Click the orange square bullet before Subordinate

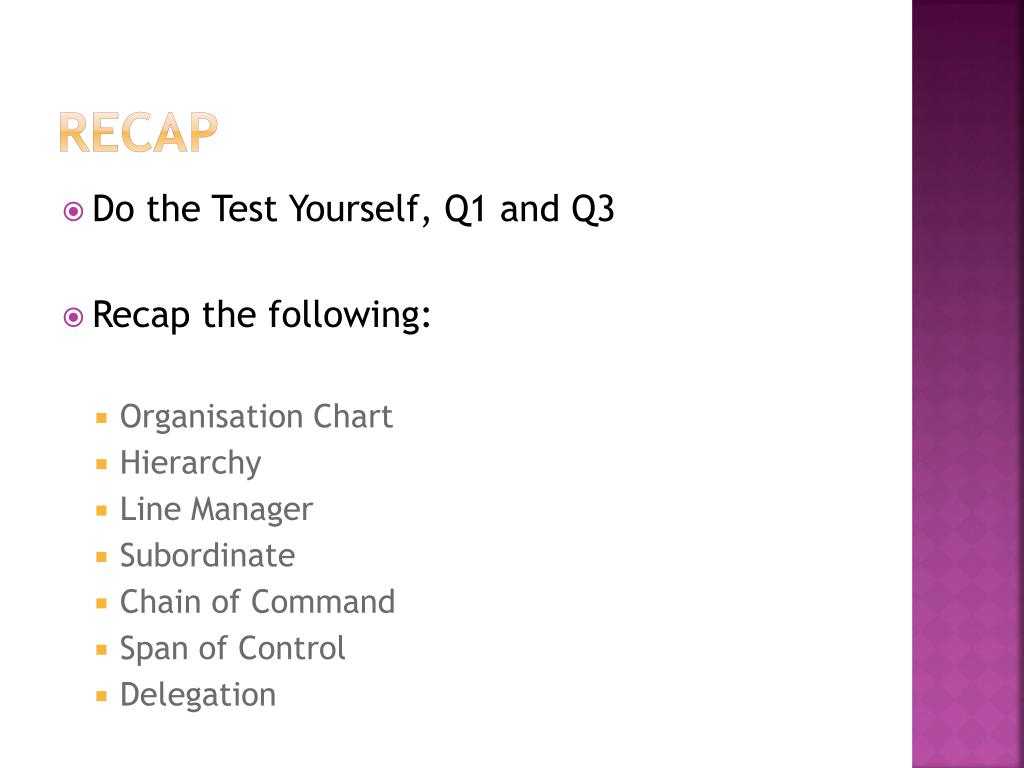pyautogui.click(x=101, y=557)
